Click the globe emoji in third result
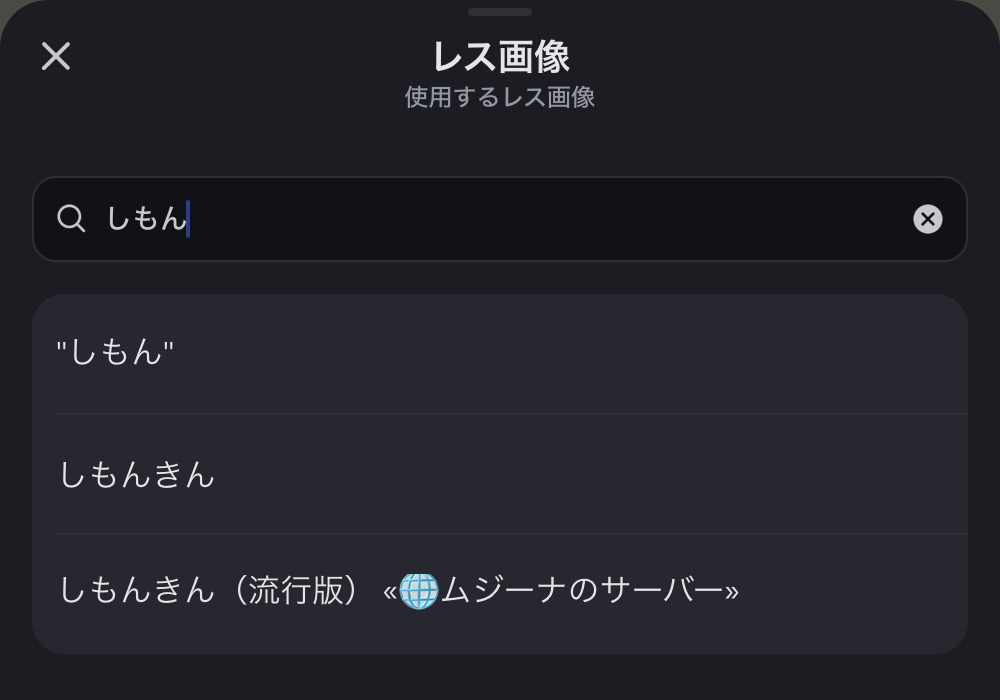The width and height of the screenshot is (1000, 700). pos(419,591)
